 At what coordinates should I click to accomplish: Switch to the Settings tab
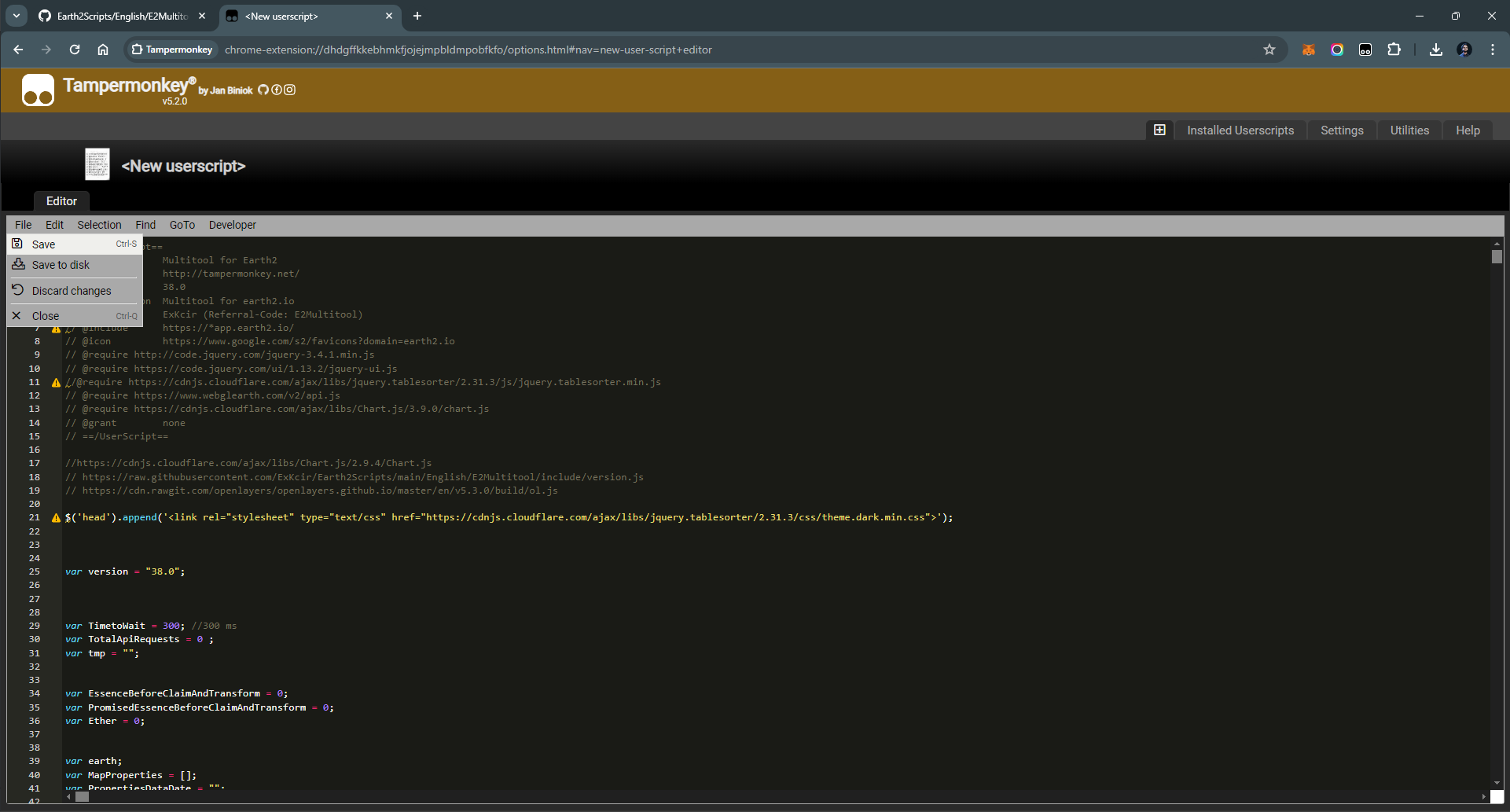[1341, 130]
